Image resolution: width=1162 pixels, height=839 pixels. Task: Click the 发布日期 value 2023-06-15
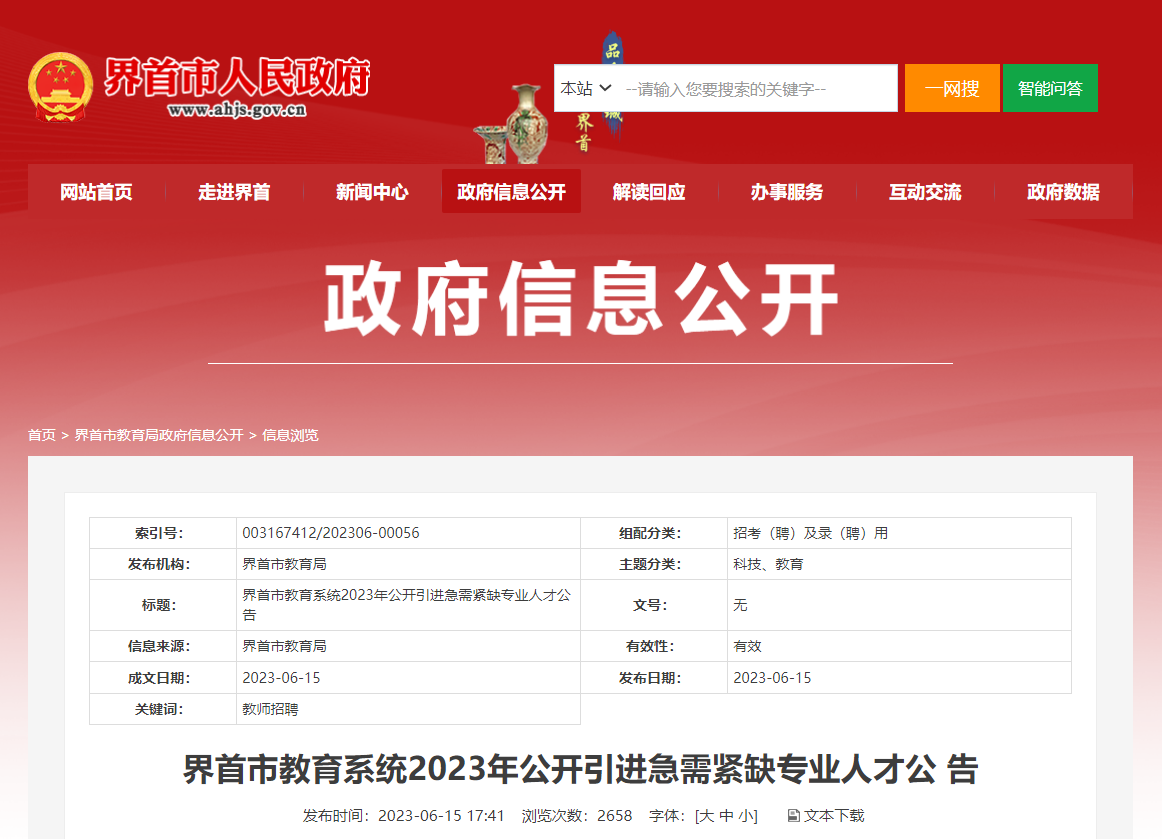[x=772, y=678]
